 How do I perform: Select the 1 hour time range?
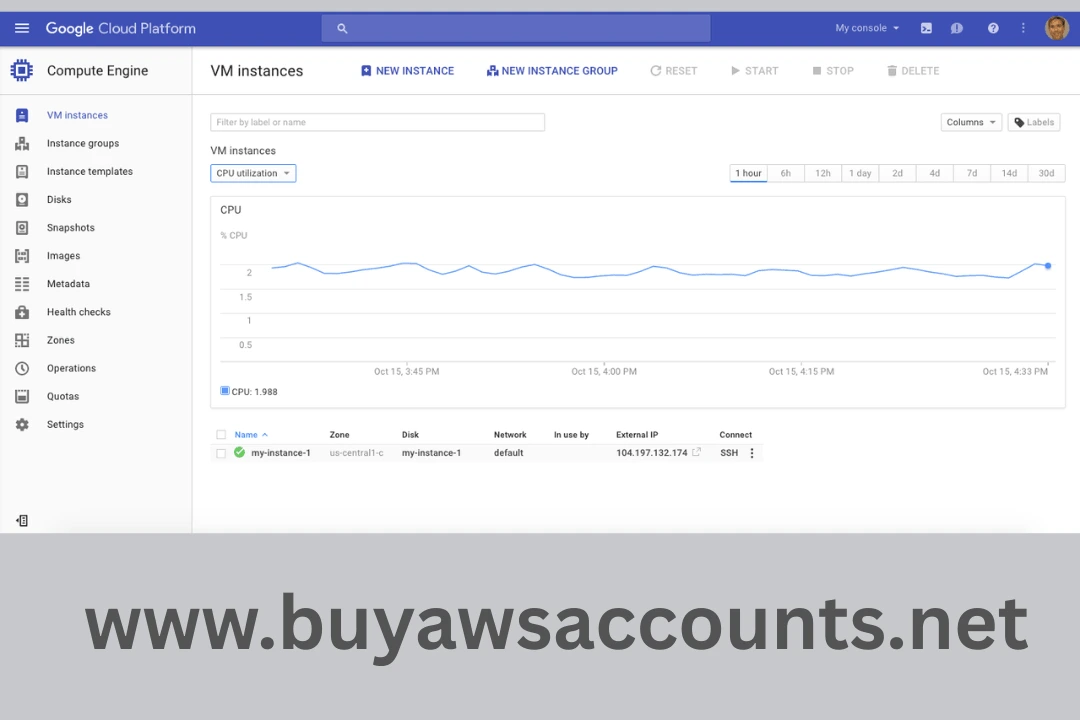tap(748, 173)
